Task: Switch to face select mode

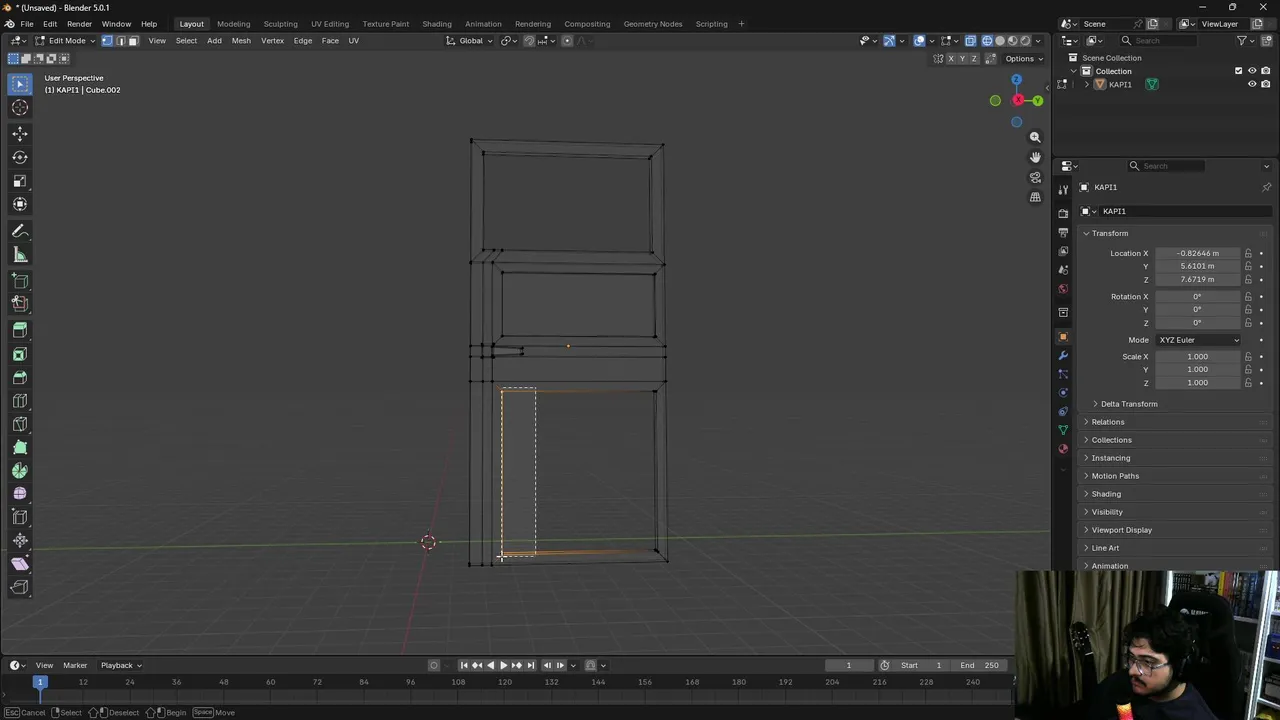Action: (x=133, y=41)
